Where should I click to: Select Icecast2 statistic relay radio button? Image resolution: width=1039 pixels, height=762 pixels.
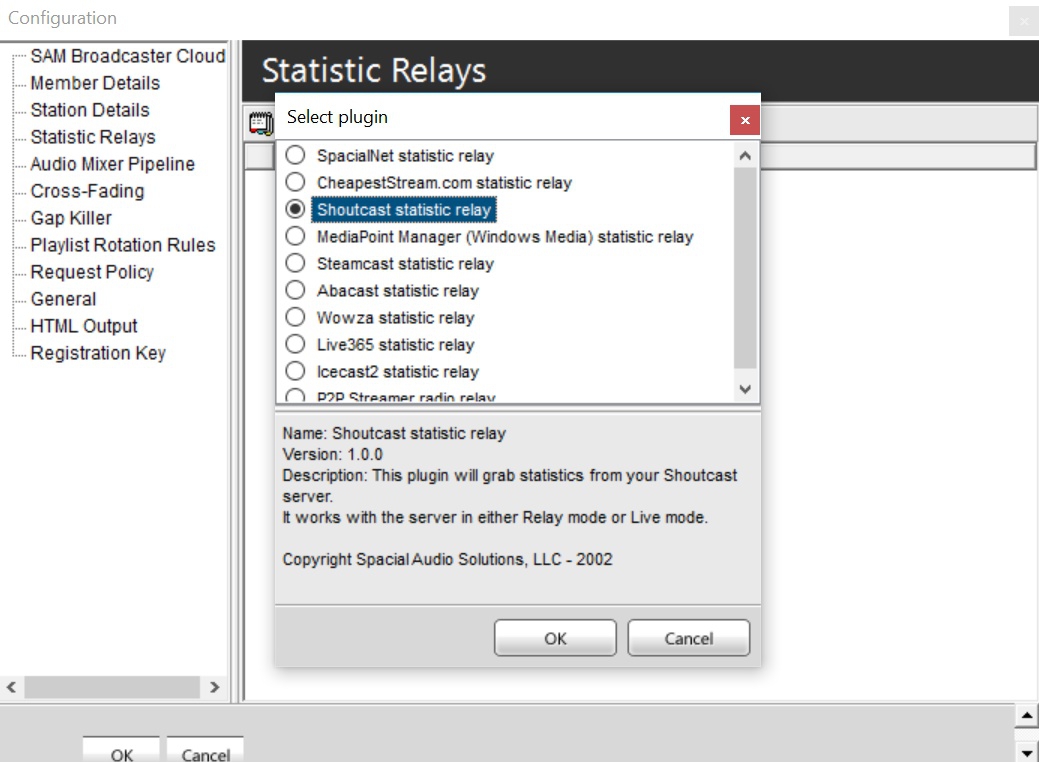click(x=295, y=371)
